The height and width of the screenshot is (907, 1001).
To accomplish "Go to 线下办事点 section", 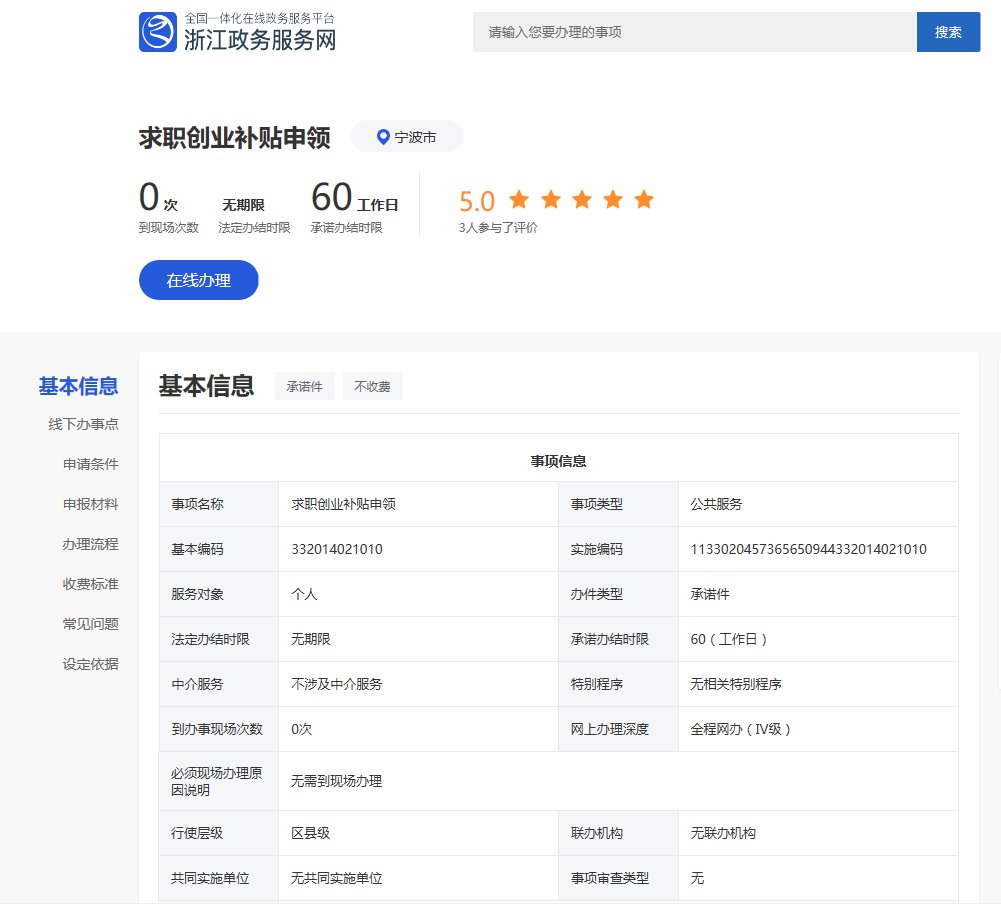I will click(x=83, y=424).
